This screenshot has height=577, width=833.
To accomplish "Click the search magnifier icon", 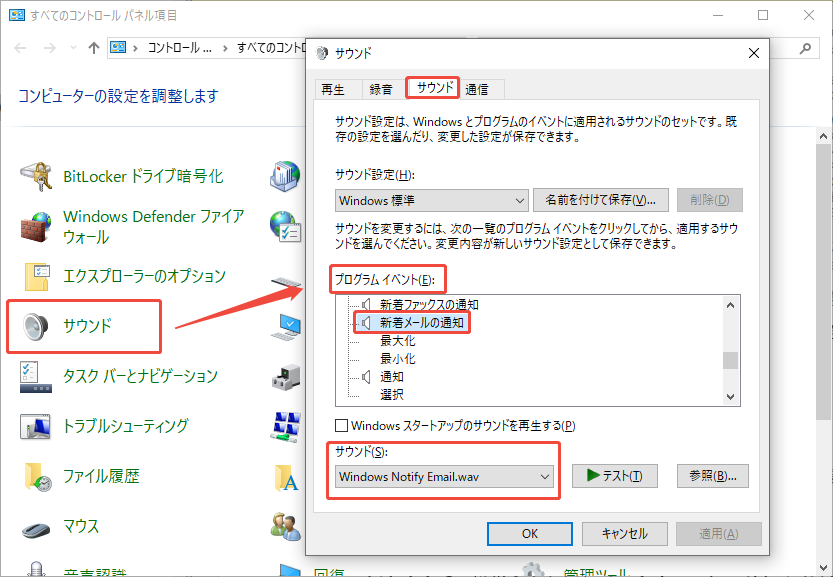I will [806, 46].
